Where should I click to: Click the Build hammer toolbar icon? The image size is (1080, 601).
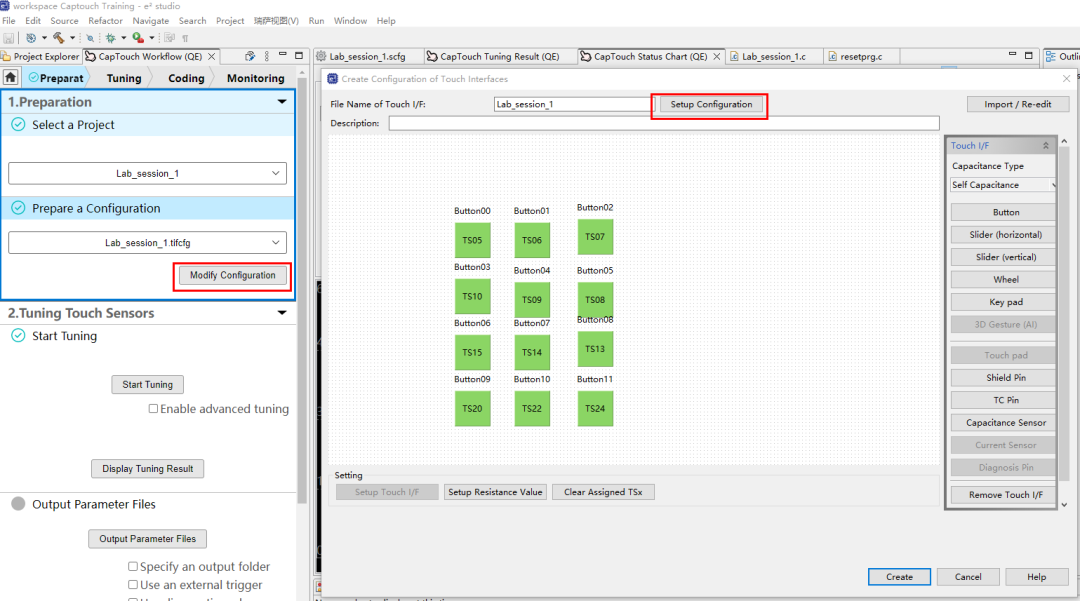(59, 38)
